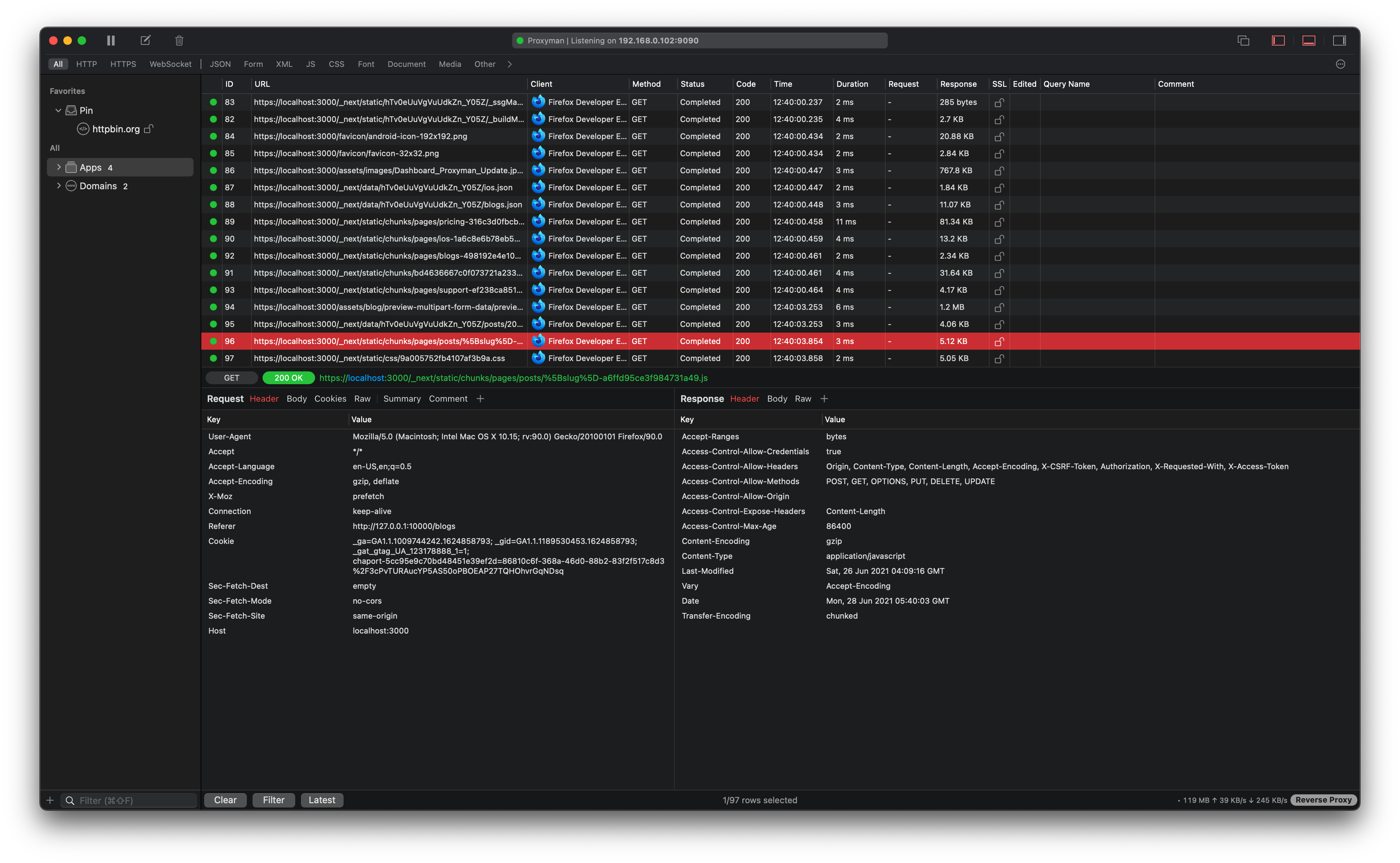Screen dimensions: 1400x863
Task: Click the Latest button
Action: [x=321, y=800]
